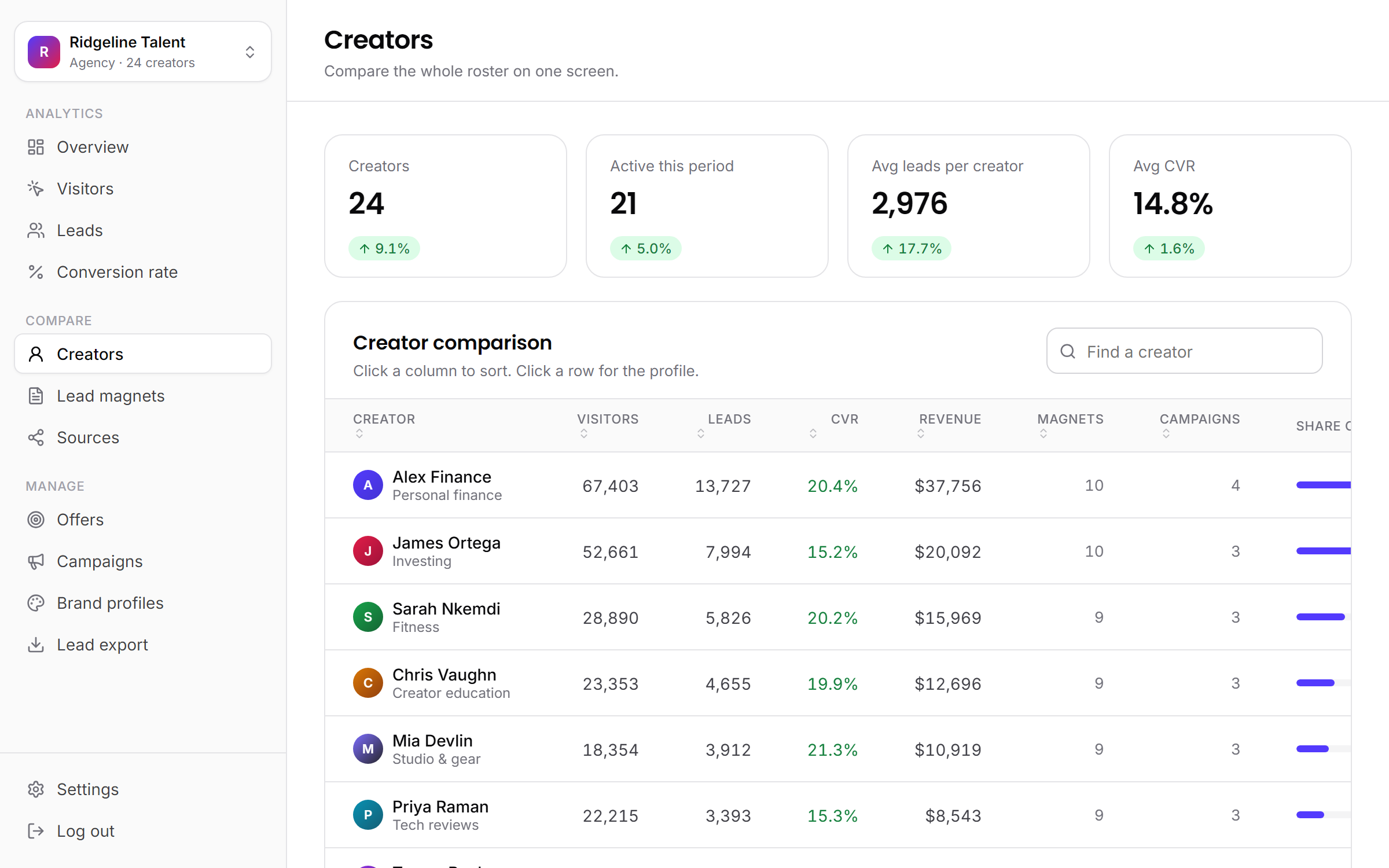Open Sarah Nkemdi's profile name

pyautogui.click(x=446, y=609)
